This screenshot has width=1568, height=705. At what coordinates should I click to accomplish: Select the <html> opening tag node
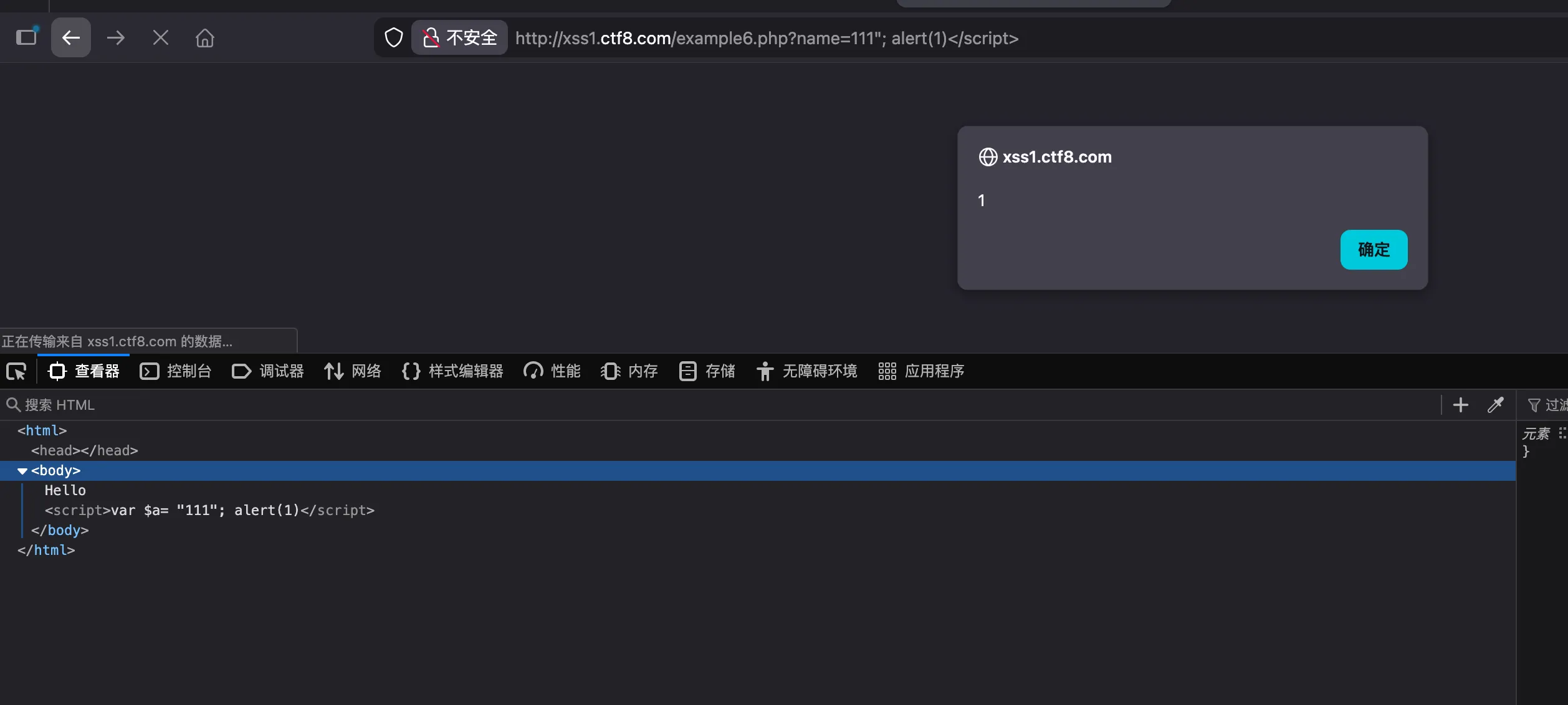(x=42, y=430)
